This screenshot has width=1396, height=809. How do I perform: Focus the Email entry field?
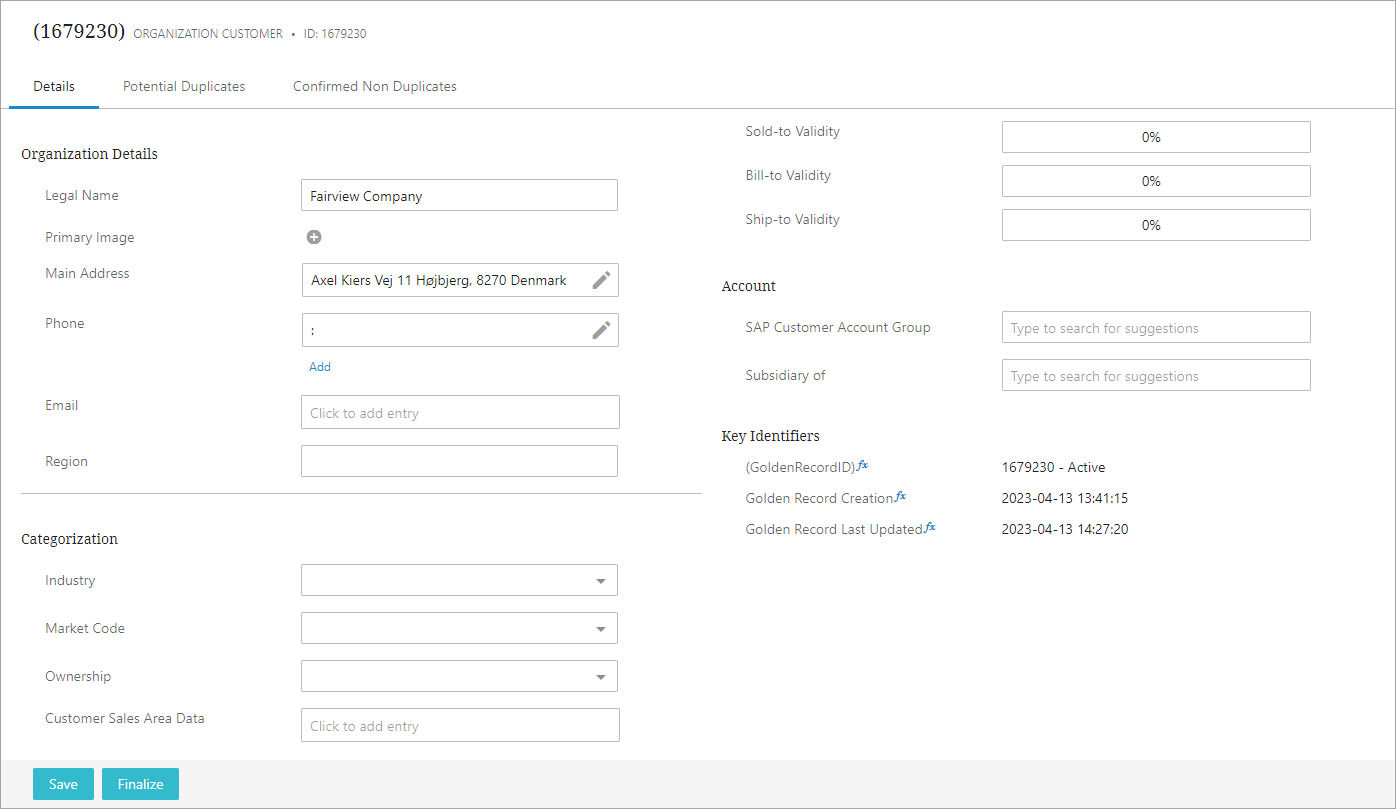460,412
